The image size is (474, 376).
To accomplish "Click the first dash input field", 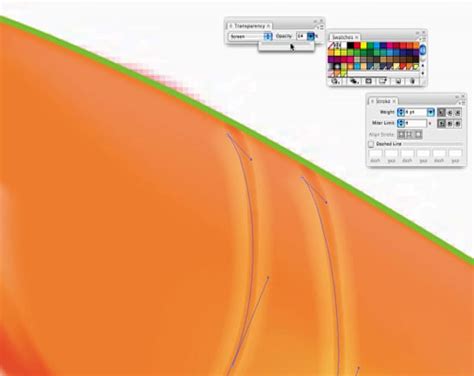I will [x=375, y=153].
